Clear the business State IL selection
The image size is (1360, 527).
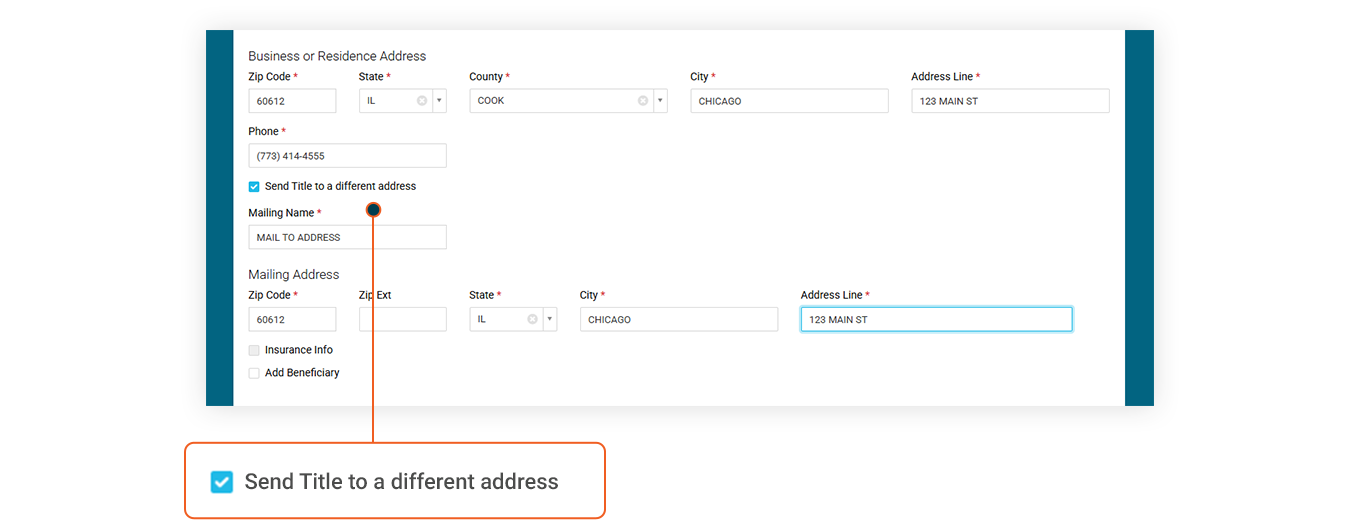tap(422, 101)
